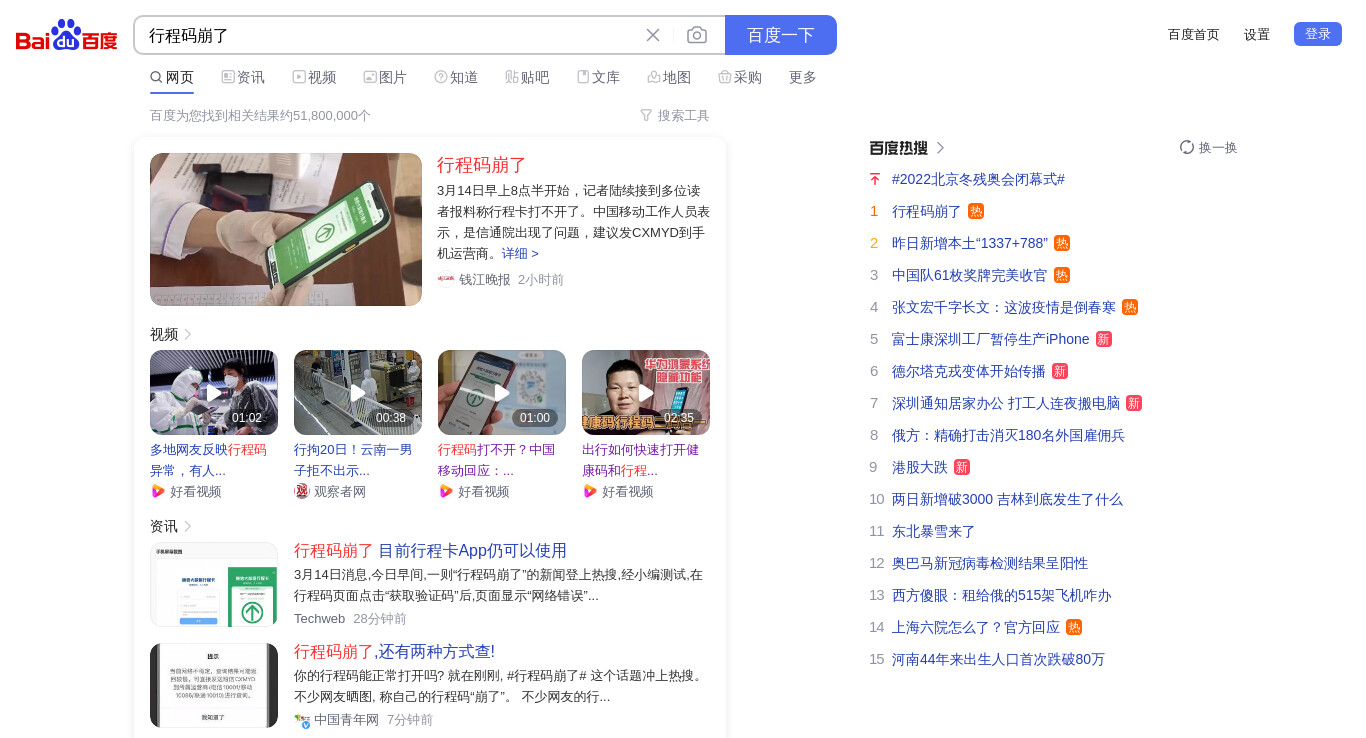Image resolution: width=1366 pixels, height=738 pixels.
Task: Expand the 资讯 section chevron
Action: (188, 526)
